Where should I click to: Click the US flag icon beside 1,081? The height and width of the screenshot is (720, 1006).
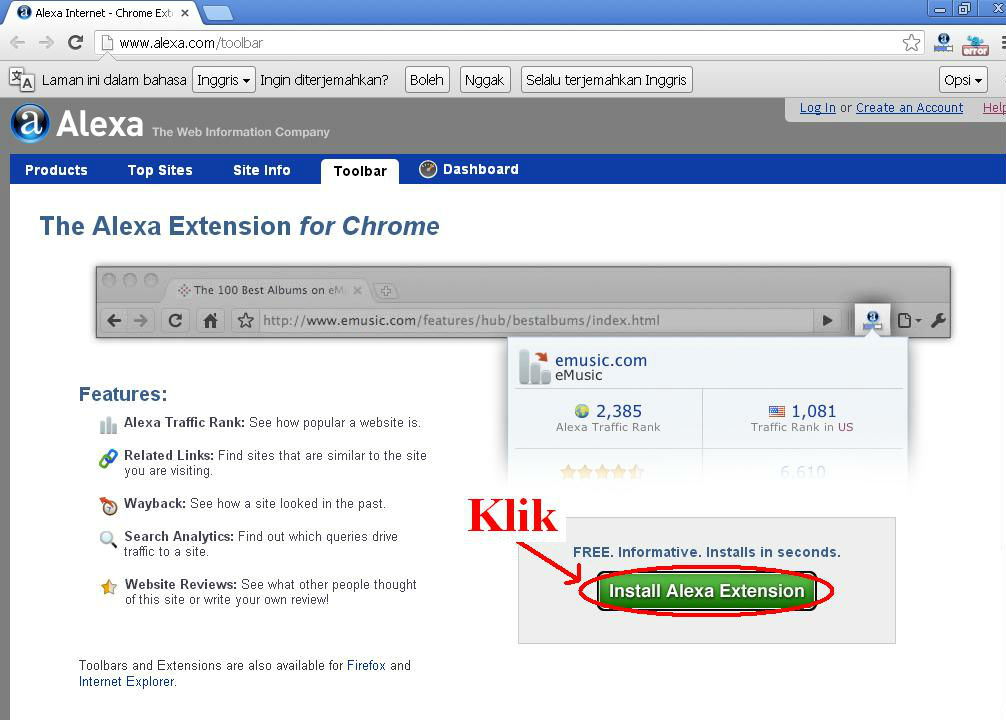776,411
